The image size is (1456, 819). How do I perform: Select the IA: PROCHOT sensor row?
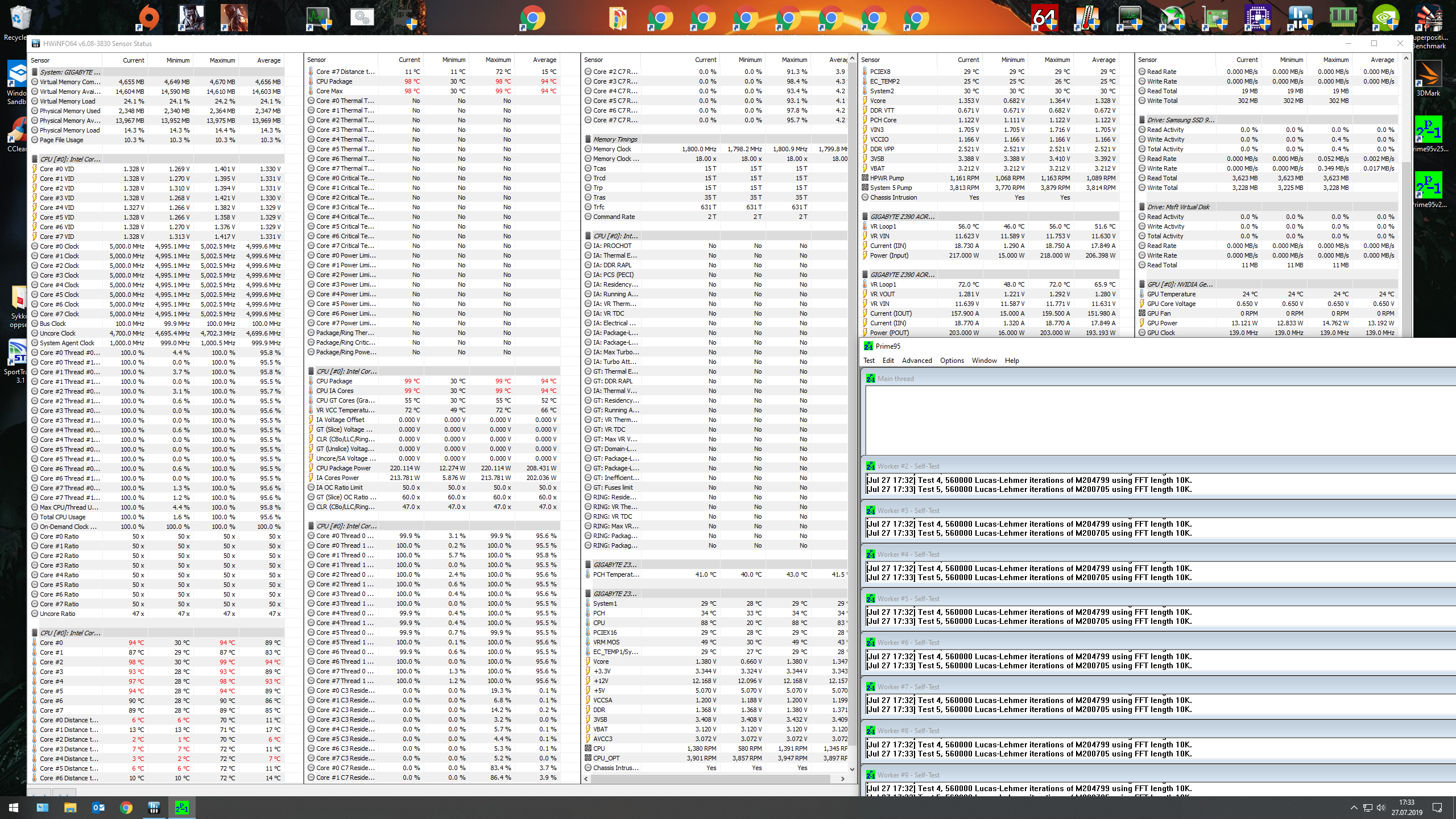(715, 246)
